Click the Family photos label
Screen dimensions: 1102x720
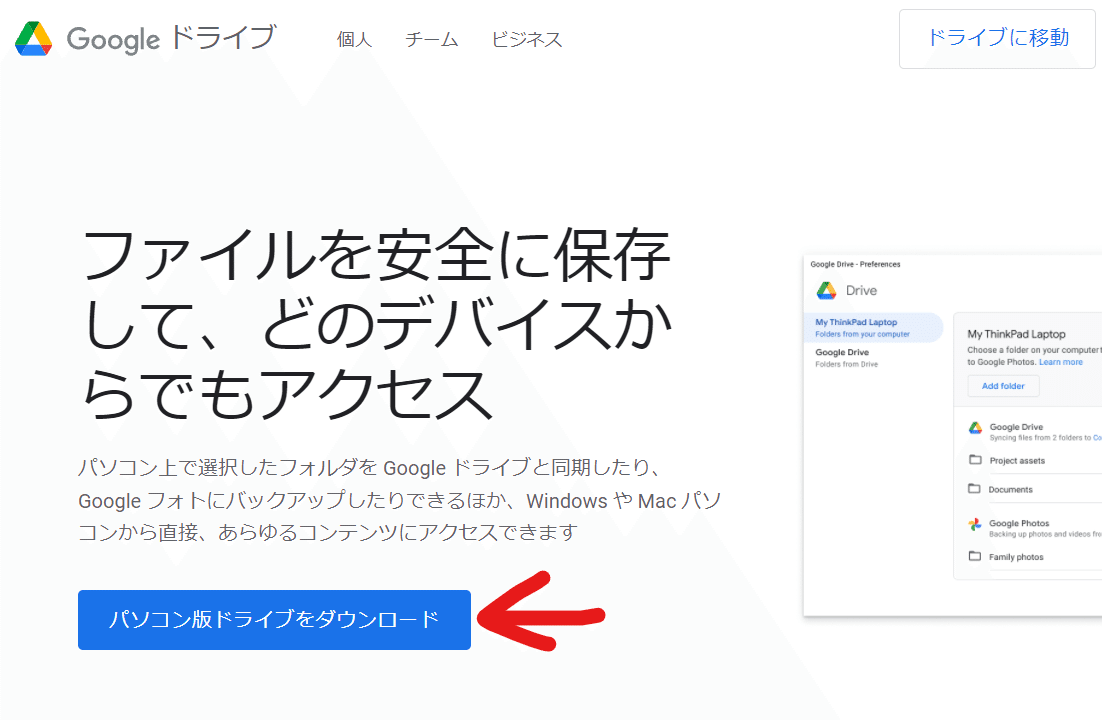click(x=1016, y=557)
